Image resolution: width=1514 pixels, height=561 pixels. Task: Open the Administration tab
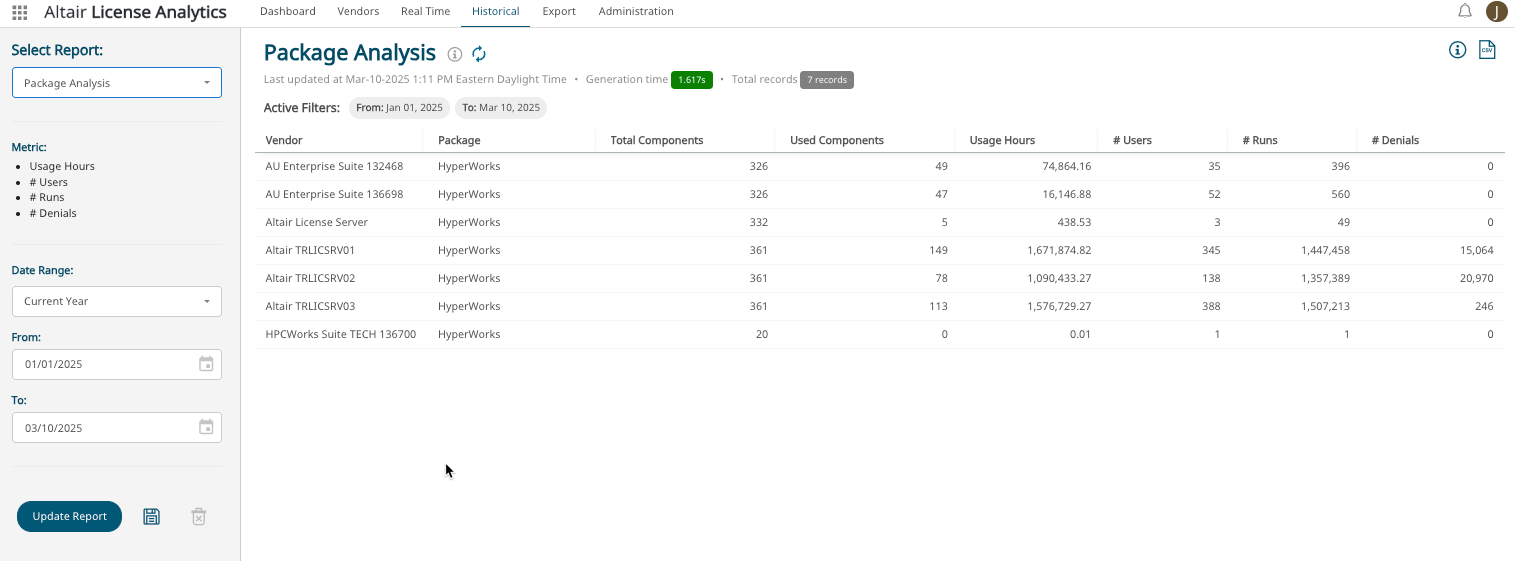coord(636,12)
